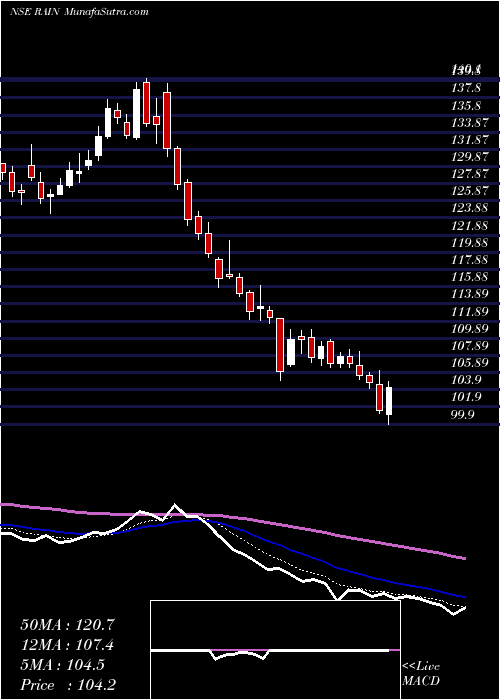Select the 125.87 price label
This screenshot has width=500, height=700.
pyautogui.click(x=469, y=191)
